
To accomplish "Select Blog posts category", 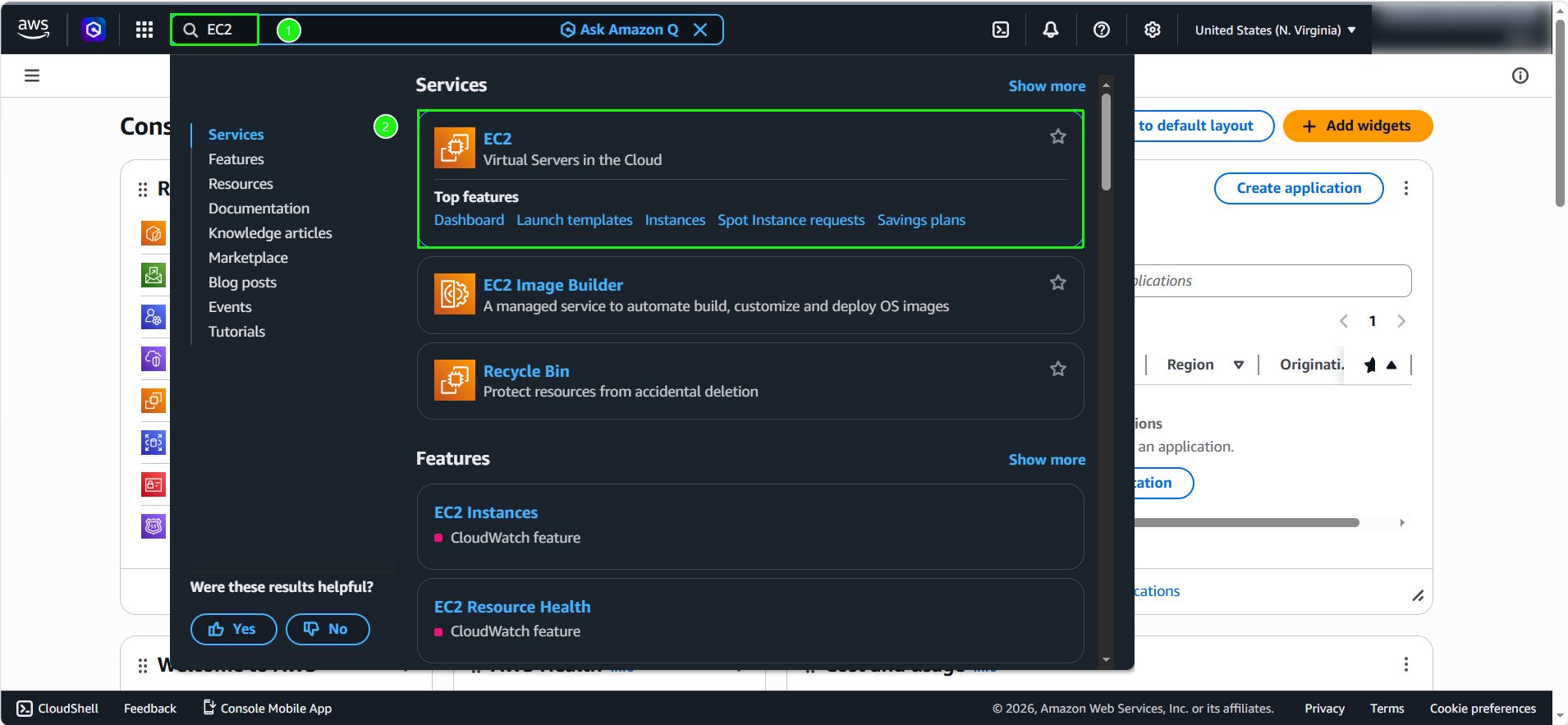I will (x=242, y=282).
